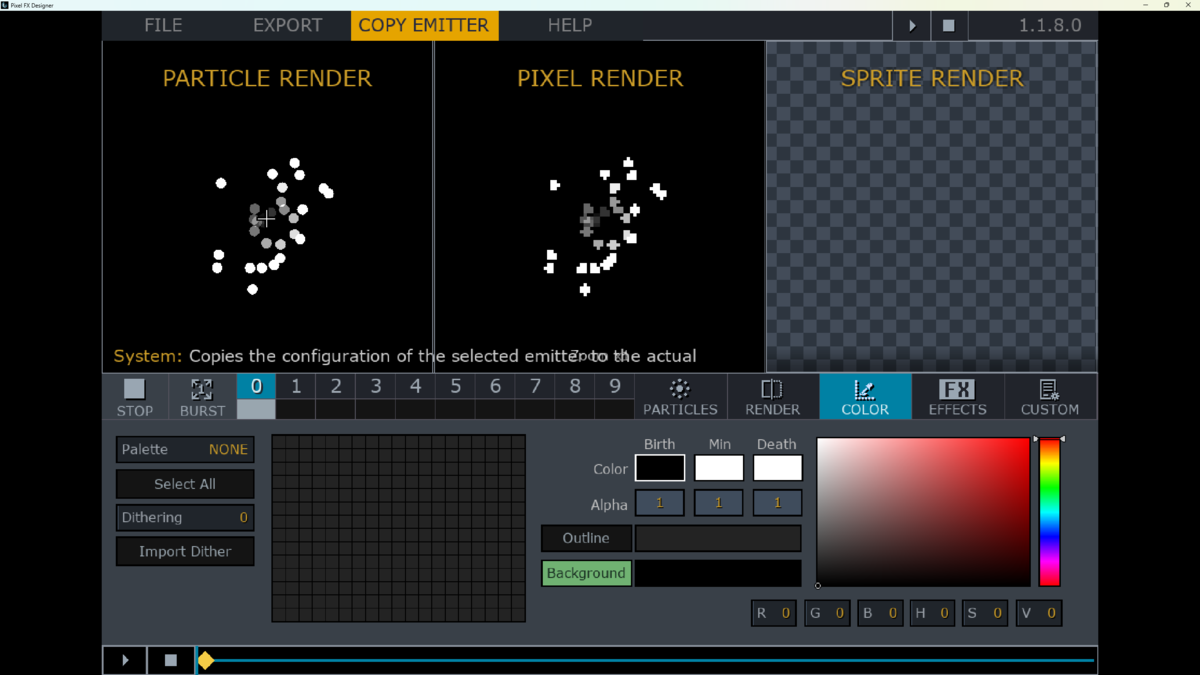Click the timeline stop button
Screen dimensions: 1200x675
[x=171, y=660]
